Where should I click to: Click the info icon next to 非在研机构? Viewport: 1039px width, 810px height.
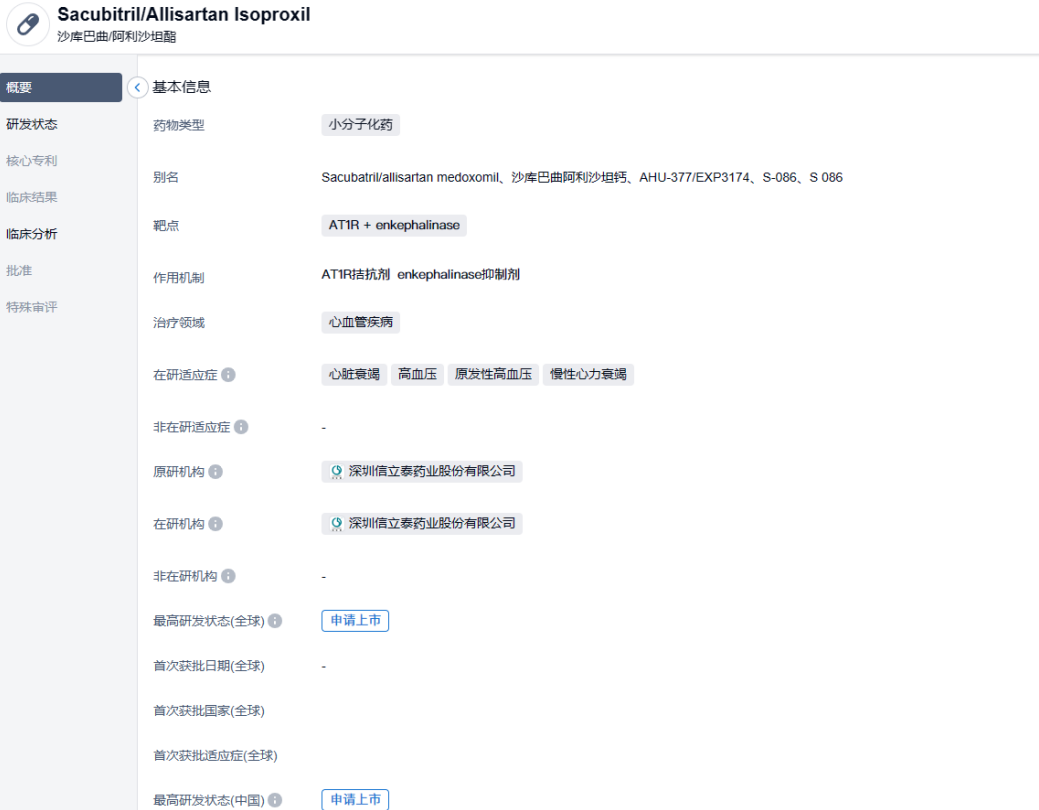click(x=228, y=576)
